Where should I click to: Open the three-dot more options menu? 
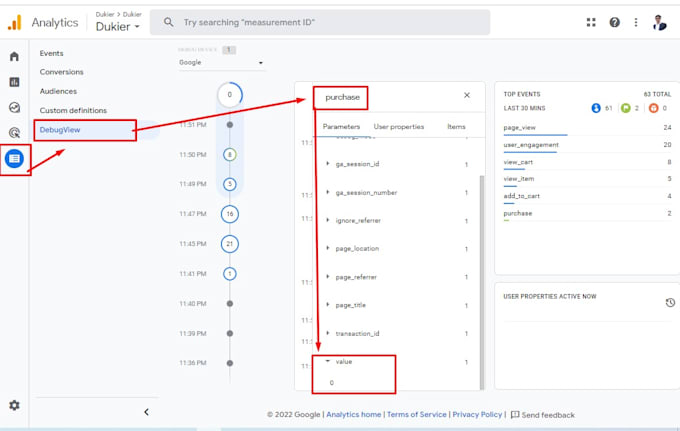coord(636,22)
